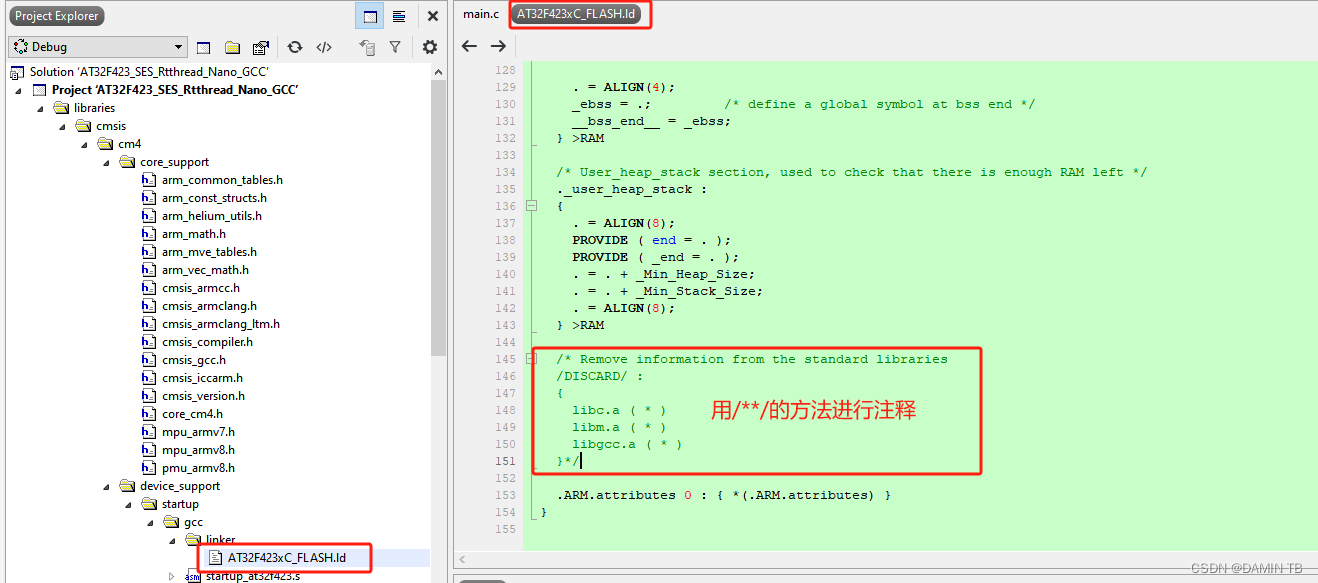Open the project options icon with checklist
This screenshot has height=583, width=1318.
[x=261, y=47]
